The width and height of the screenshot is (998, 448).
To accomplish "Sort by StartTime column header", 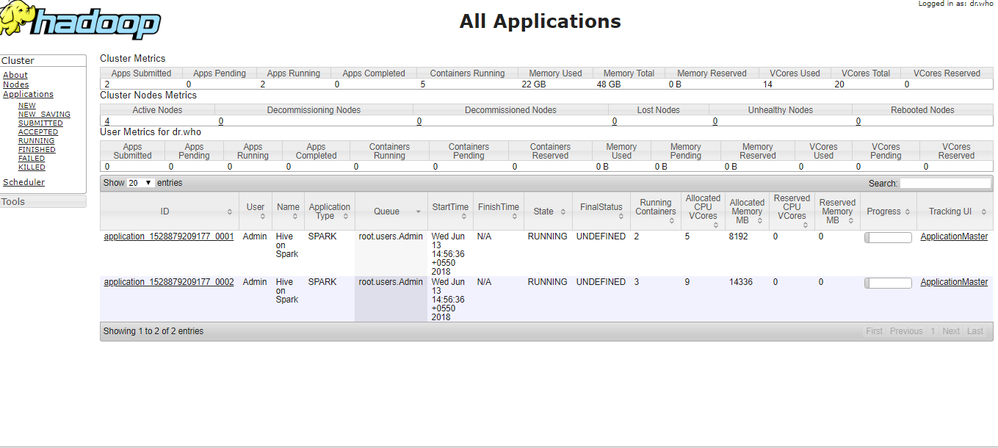I will pyautogui.click(x=450, y=211).
